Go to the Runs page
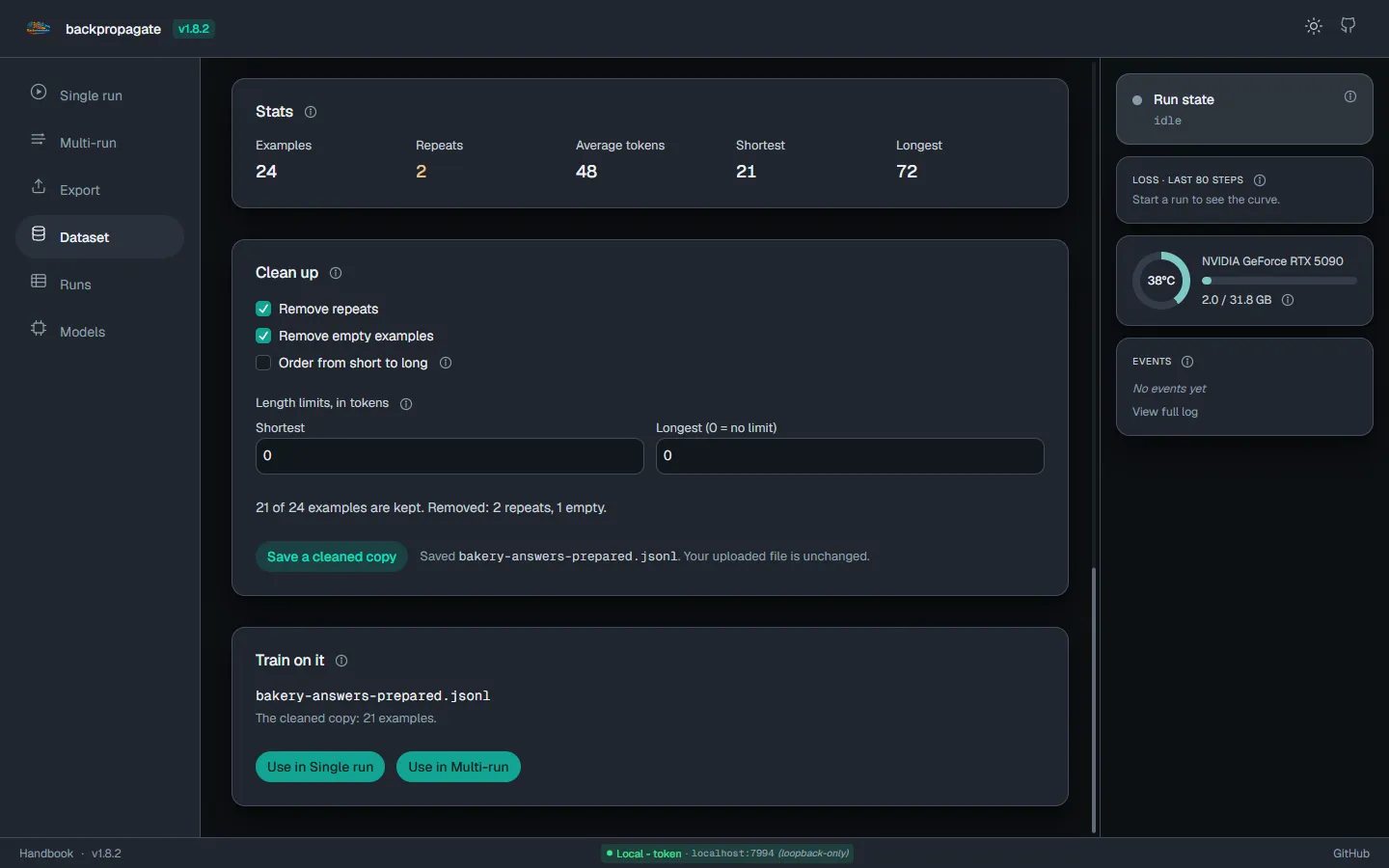1389x868 pixels. pyautogui.click(x=99, y=284)
